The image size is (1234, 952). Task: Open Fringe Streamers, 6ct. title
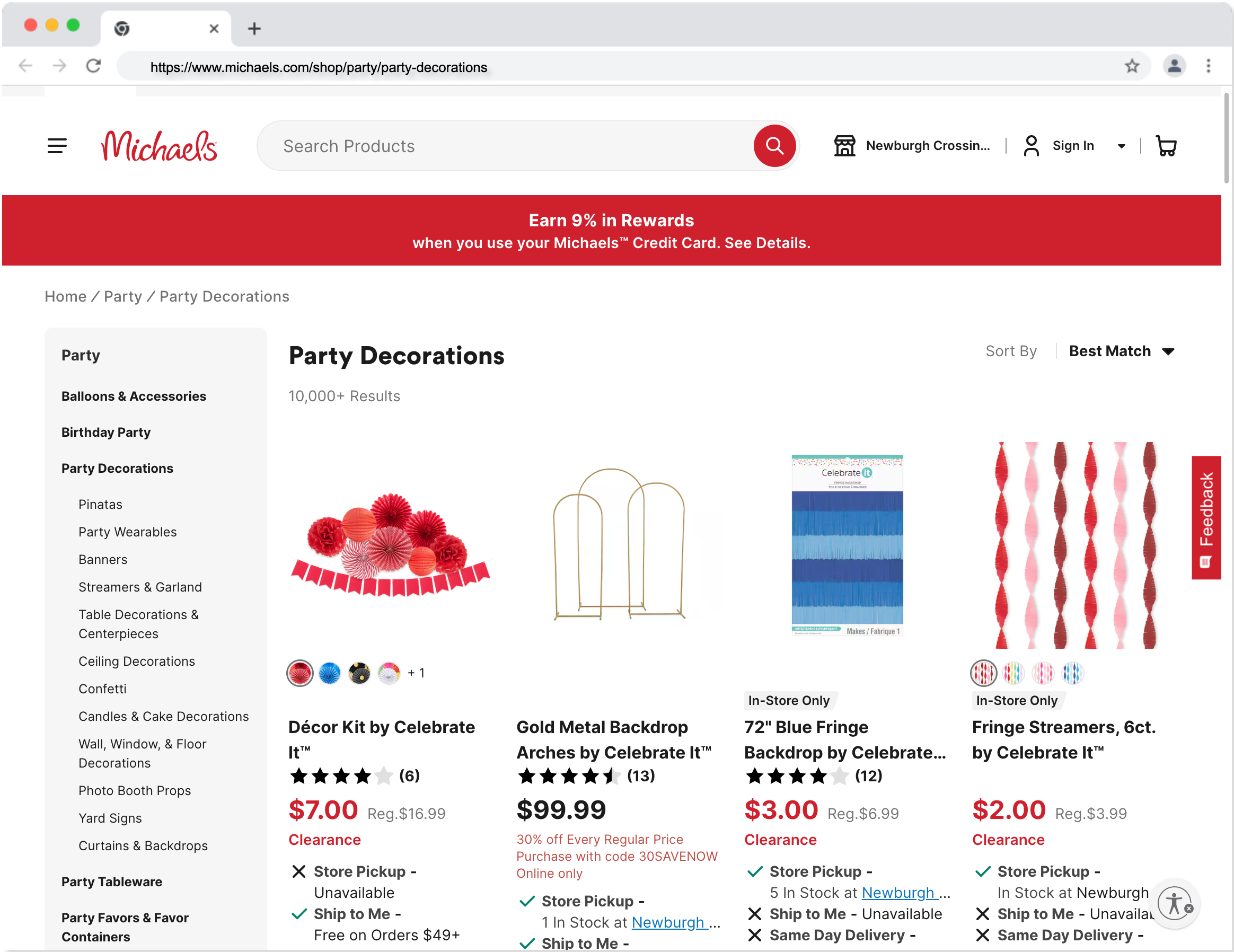coord(1064,739)
